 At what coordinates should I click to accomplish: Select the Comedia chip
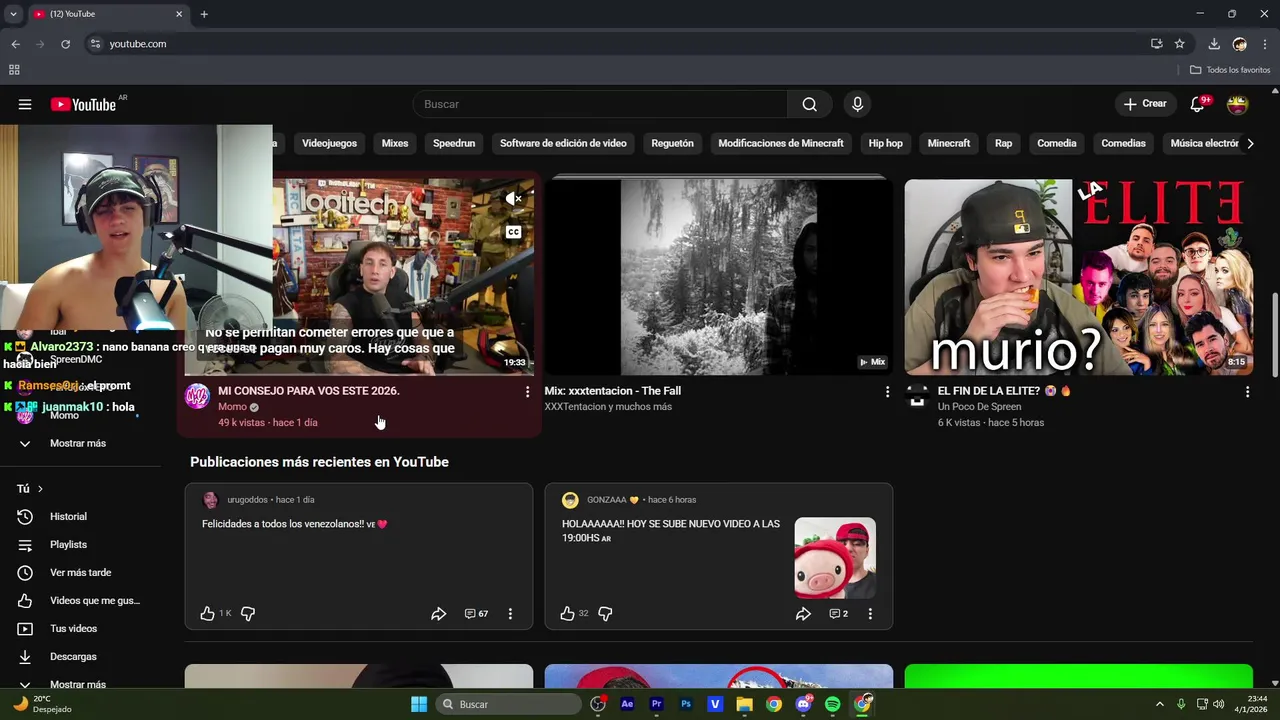1057,143
